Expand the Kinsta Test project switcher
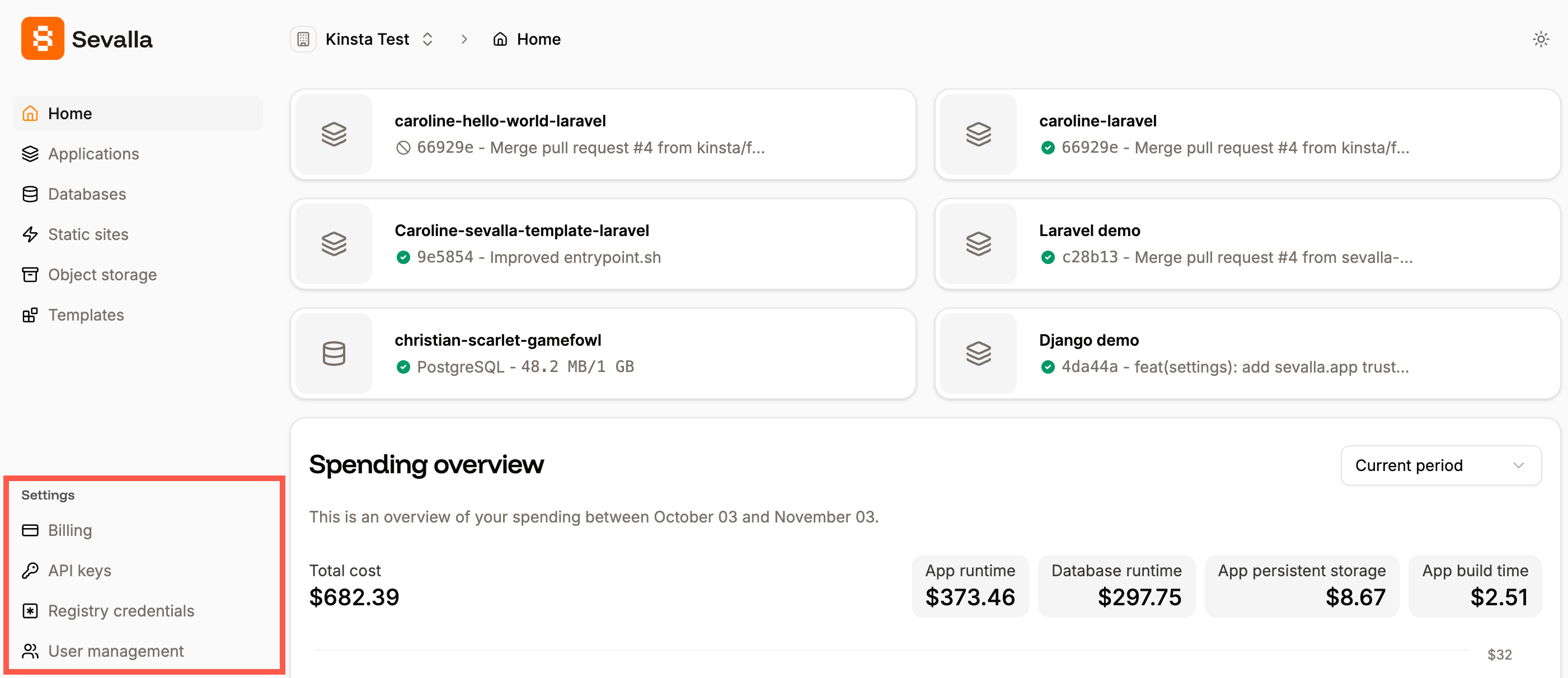Viewport: 1568px width, 678px height. click(428, 39)
